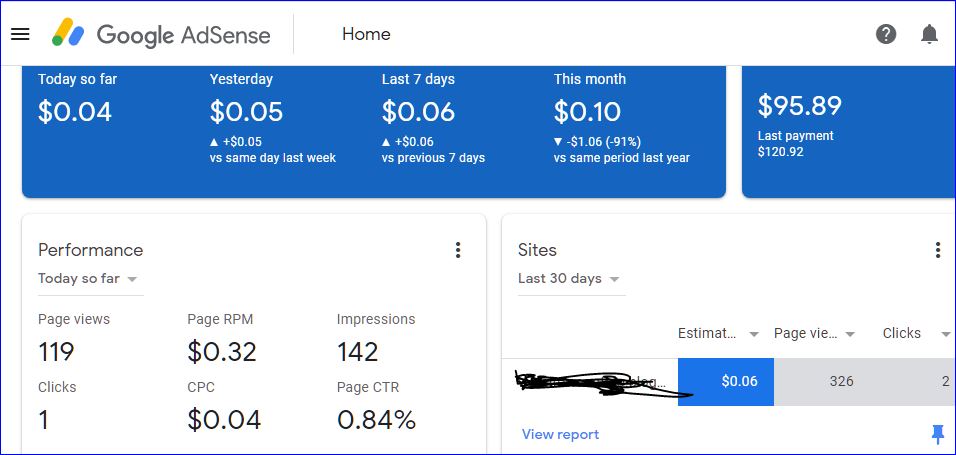Click the Page CTR 0.84% value
Screen dimensions: 956x455
[376, 420]
